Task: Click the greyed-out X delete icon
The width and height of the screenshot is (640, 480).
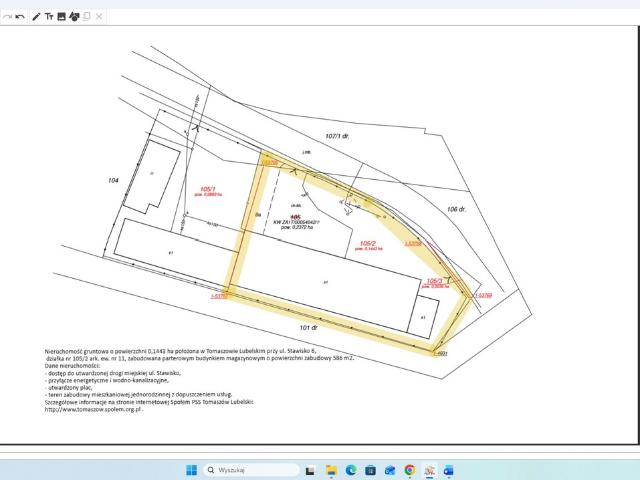Action: [99, 17]
